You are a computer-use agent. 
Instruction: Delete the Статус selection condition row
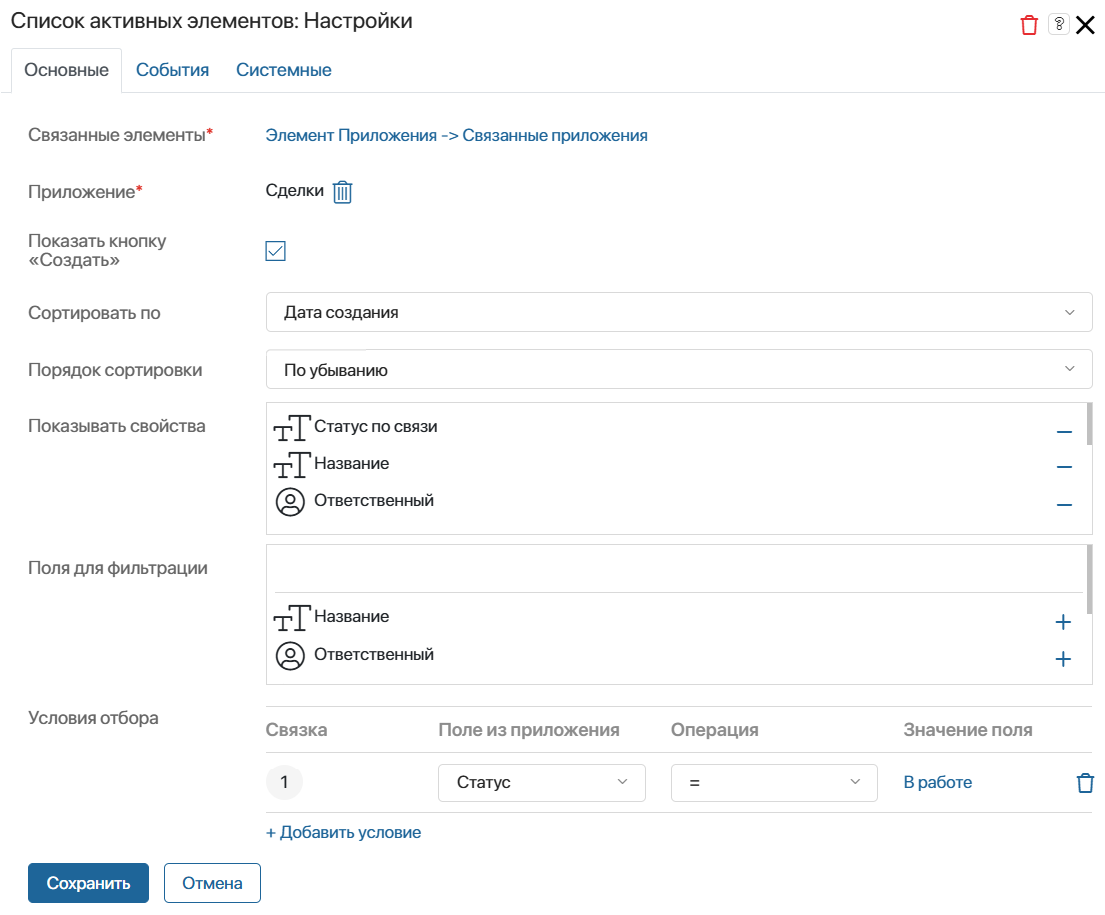(1085, 782)
